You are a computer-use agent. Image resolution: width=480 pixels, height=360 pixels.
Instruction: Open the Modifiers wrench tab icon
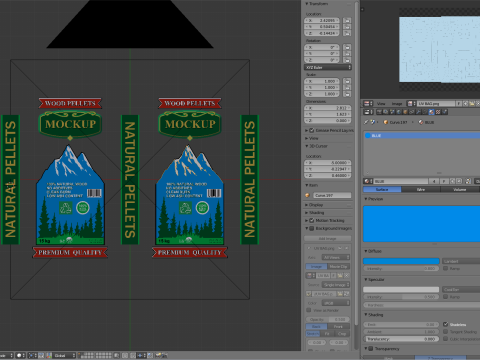418,112
